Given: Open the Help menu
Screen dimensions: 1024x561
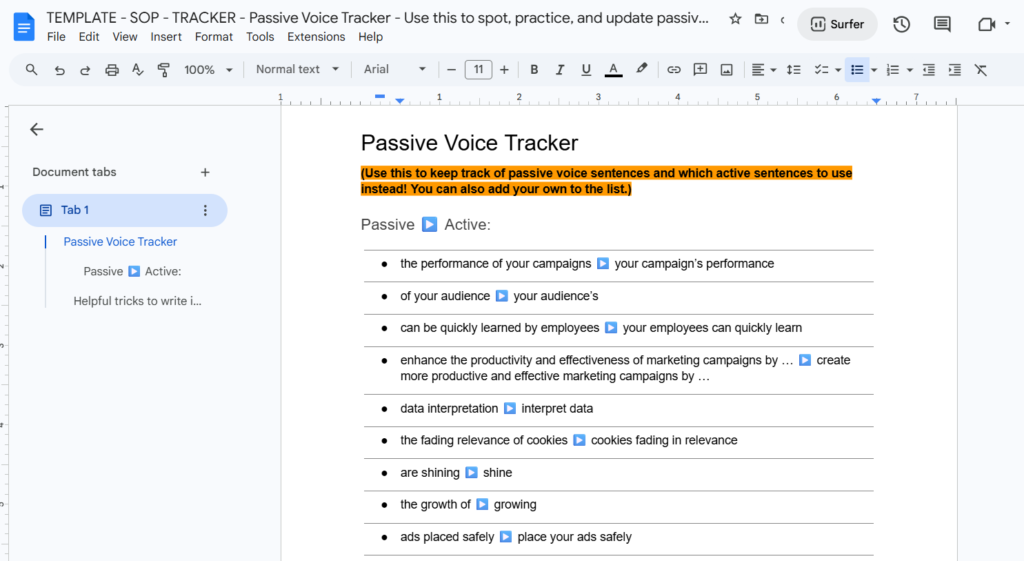Looking at the screenshot, I should click(370, 37).
